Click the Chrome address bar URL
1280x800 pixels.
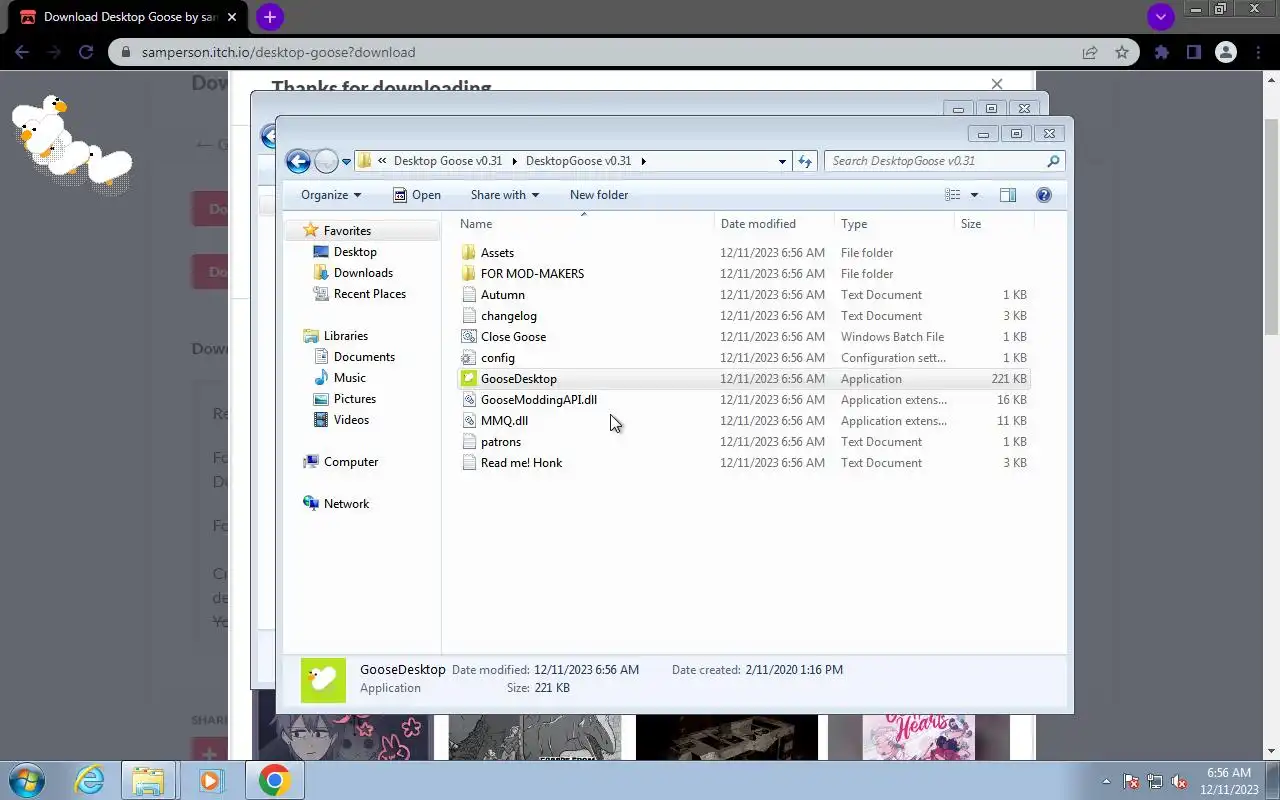pyautogui.click(x=278, y=52)
